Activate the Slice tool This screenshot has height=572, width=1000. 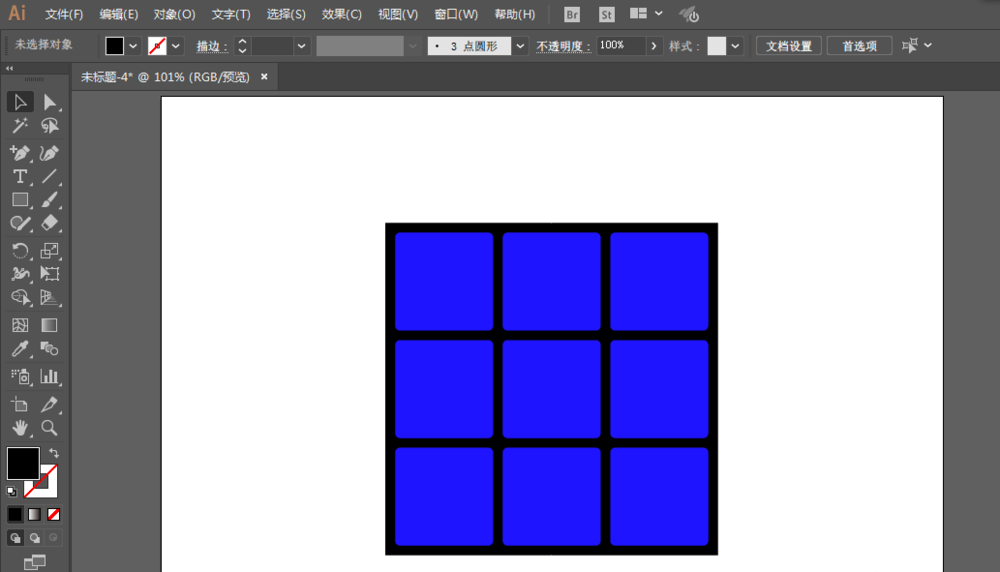(x=49, y=404)
